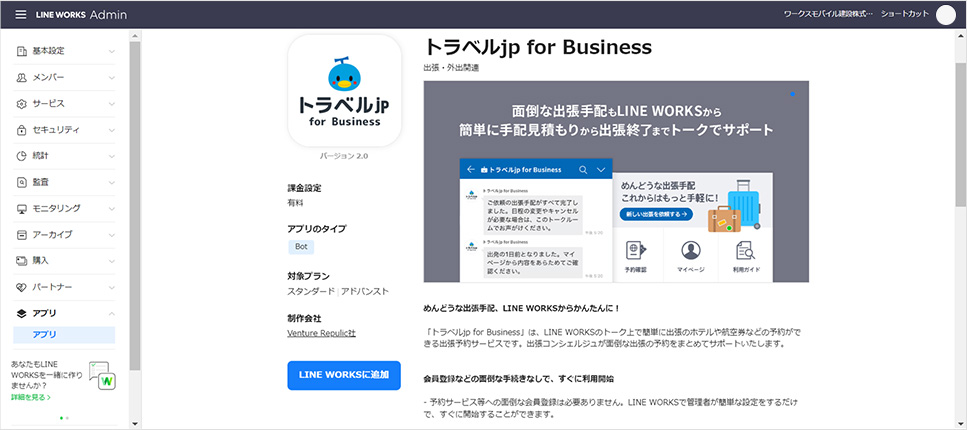The width and height of the screenshot is (967, 430).
Task: Expand the アーカイブ chevron
Action: coord(112,235)
